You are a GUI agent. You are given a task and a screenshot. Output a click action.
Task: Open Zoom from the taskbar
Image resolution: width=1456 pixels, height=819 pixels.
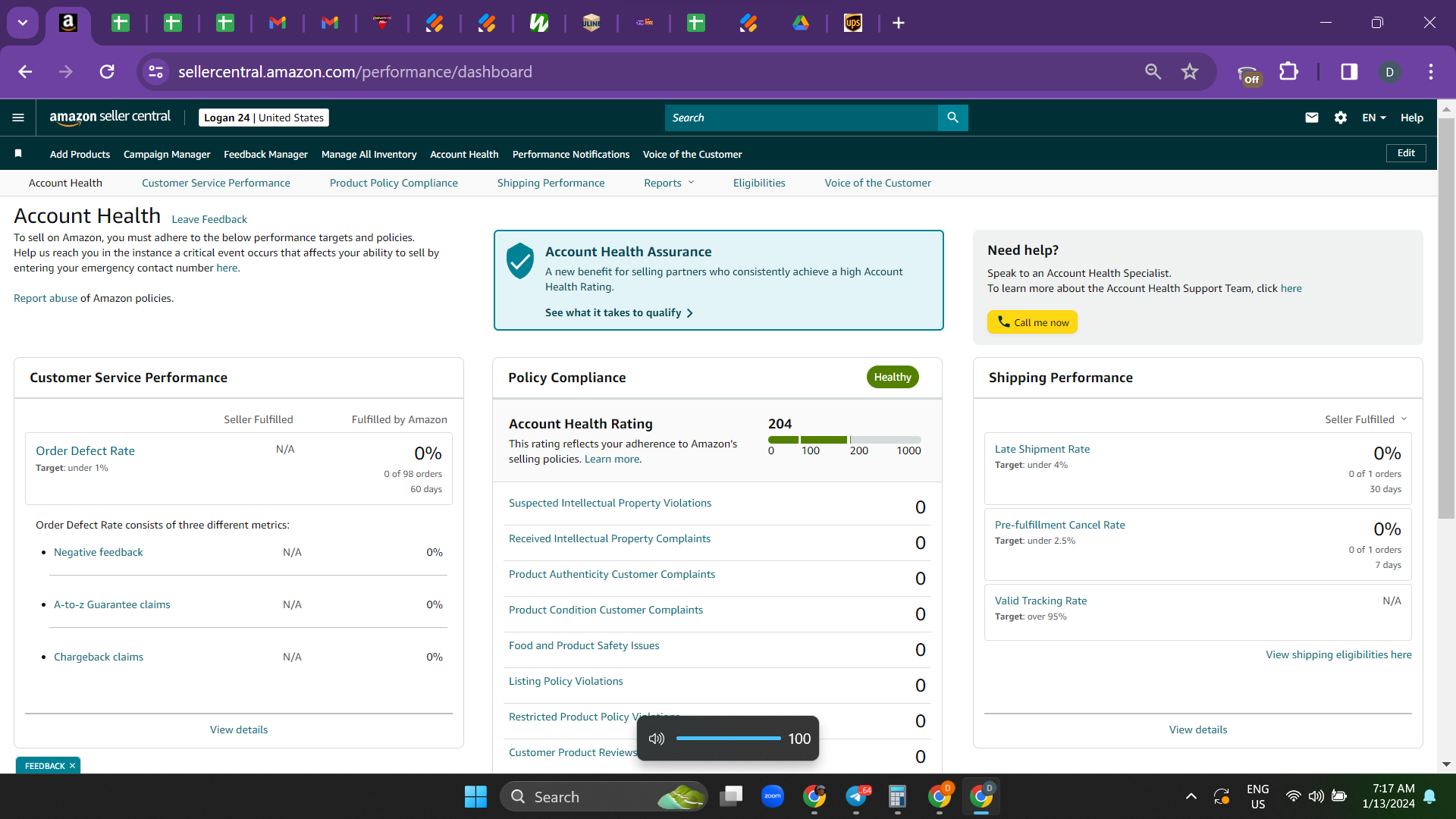[773, 796]
